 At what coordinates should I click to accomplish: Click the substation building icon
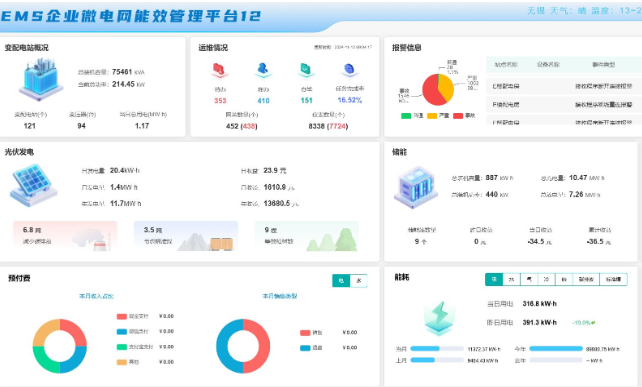pos(41,79)
